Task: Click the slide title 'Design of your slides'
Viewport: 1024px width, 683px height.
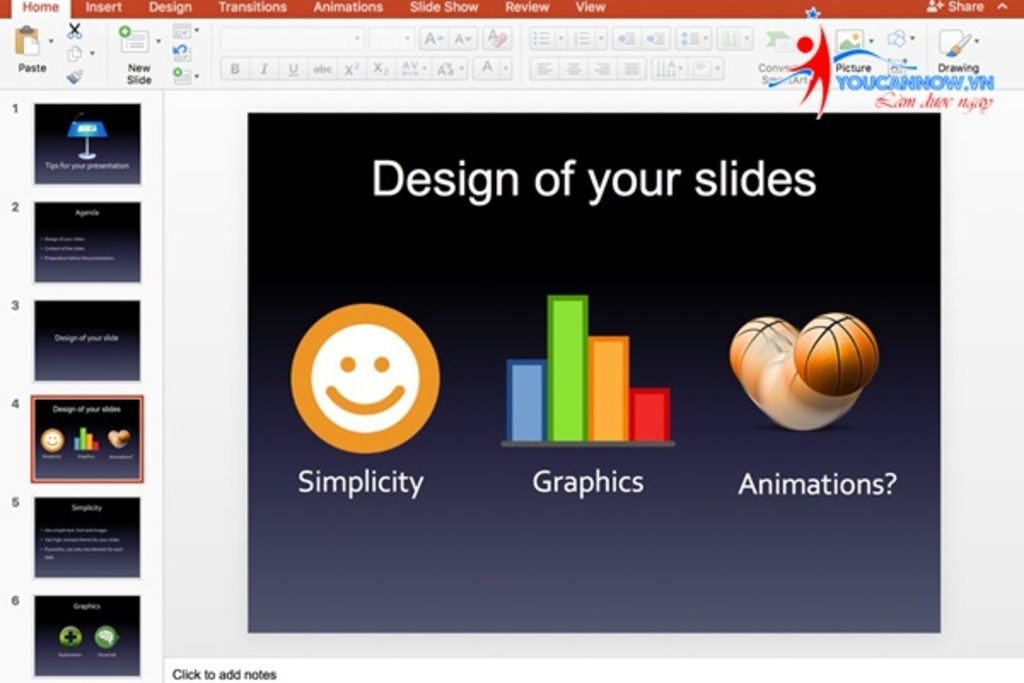Action: pyautogui.click(x=594, y=179)
